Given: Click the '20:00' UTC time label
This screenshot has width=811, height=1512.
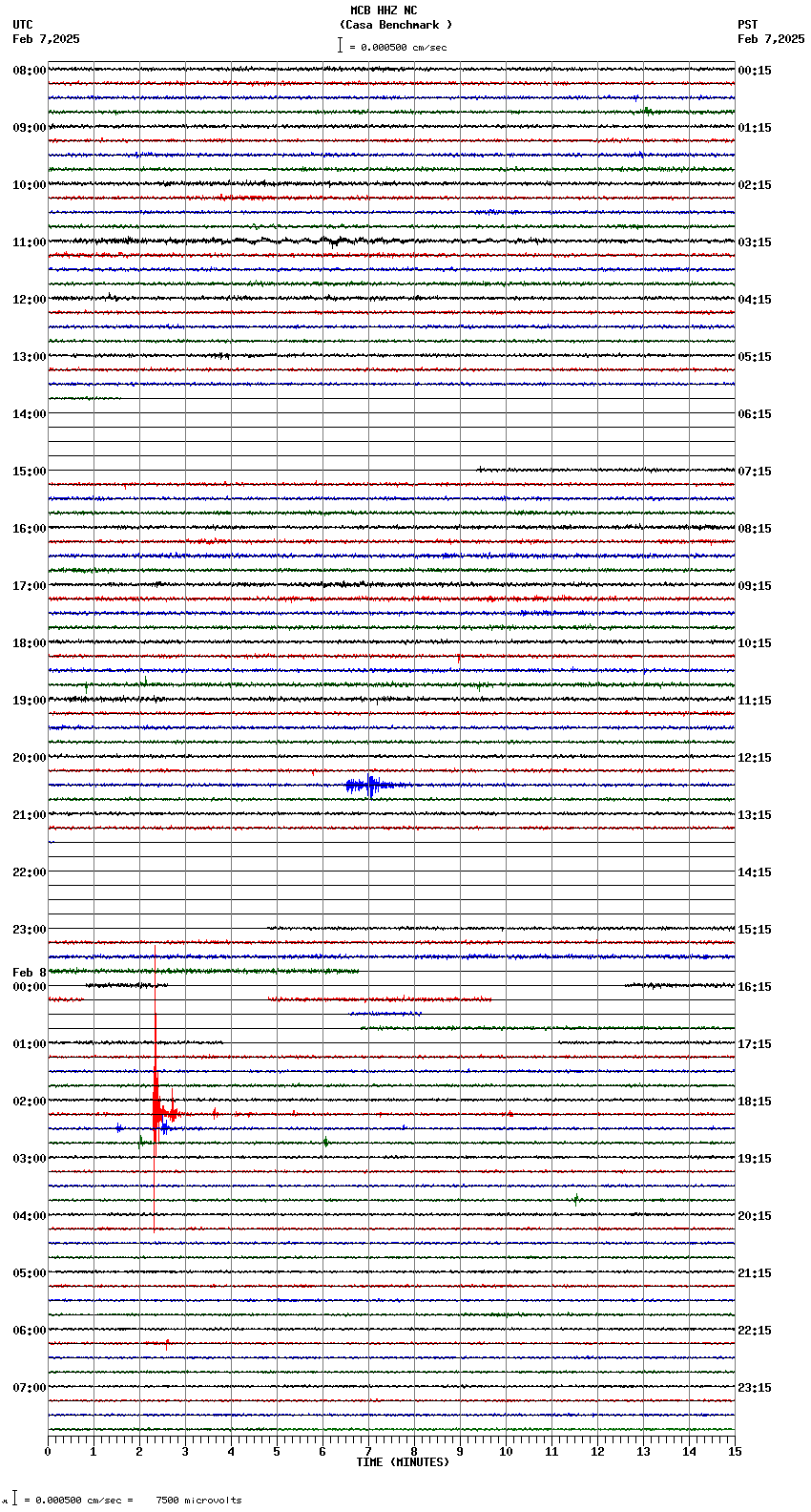Looking at the screenshot, I should 30,758.
